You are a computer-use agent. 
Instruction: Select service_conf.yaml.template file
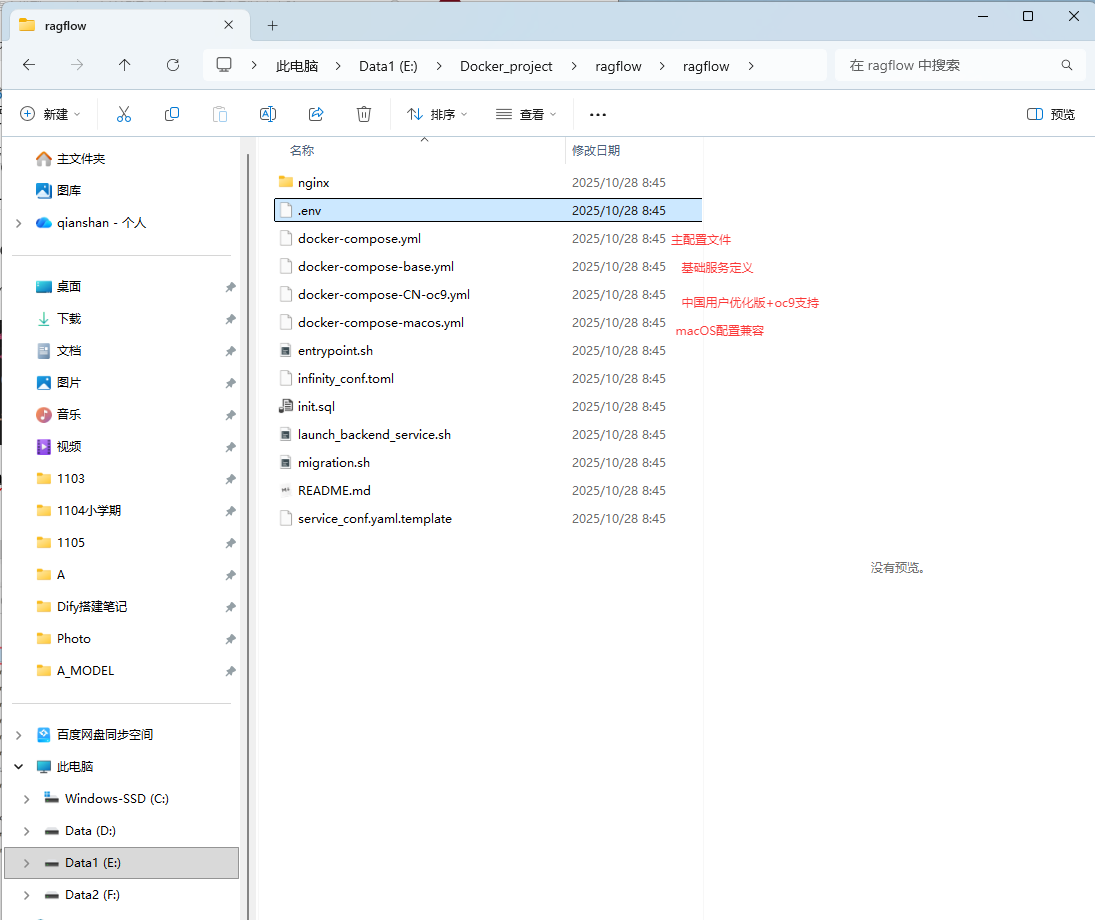click(x=488, y=518)
